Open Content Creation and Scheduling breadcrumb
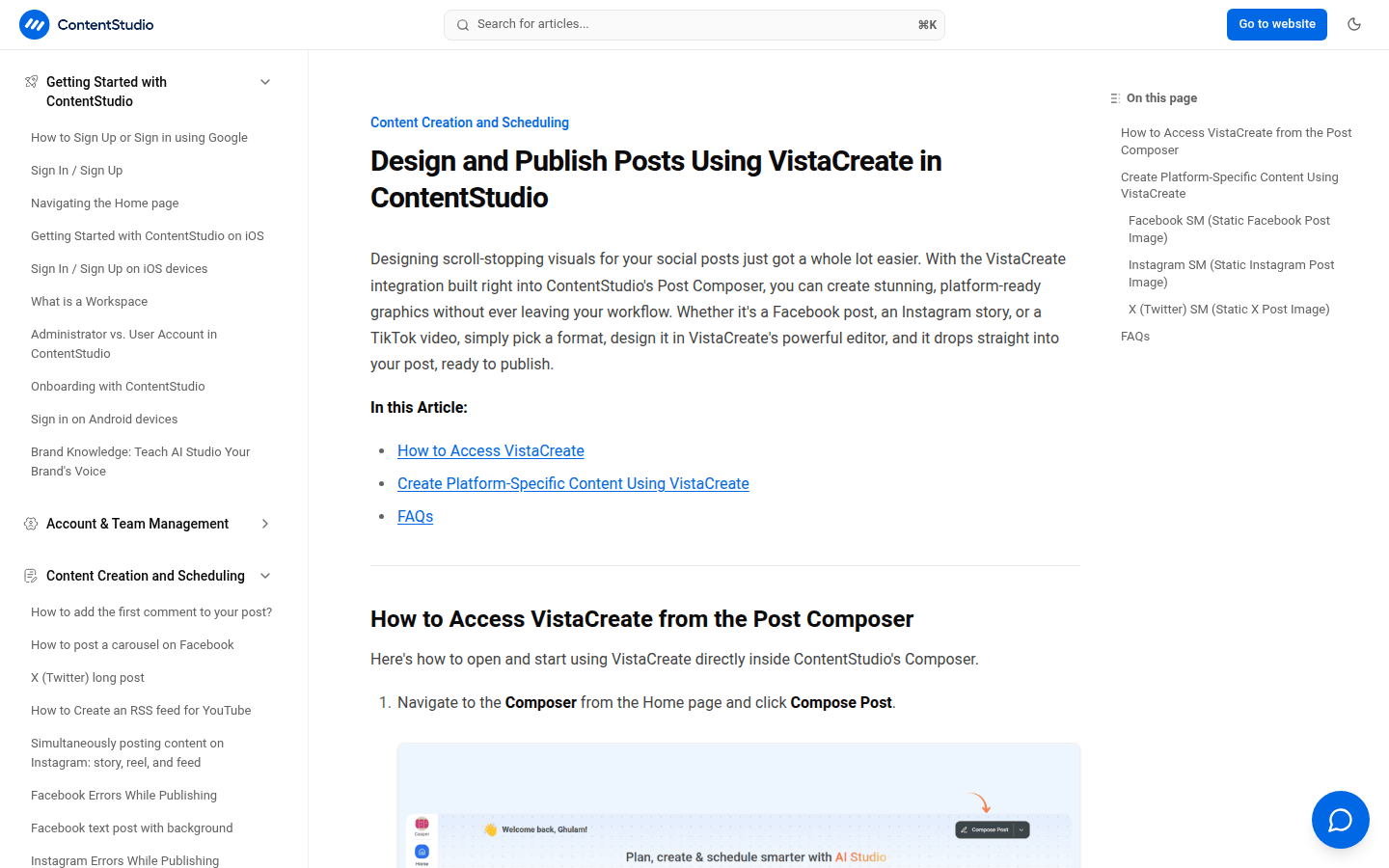The height and width of the screenshot is (868, 1389). tap(470, 122)
